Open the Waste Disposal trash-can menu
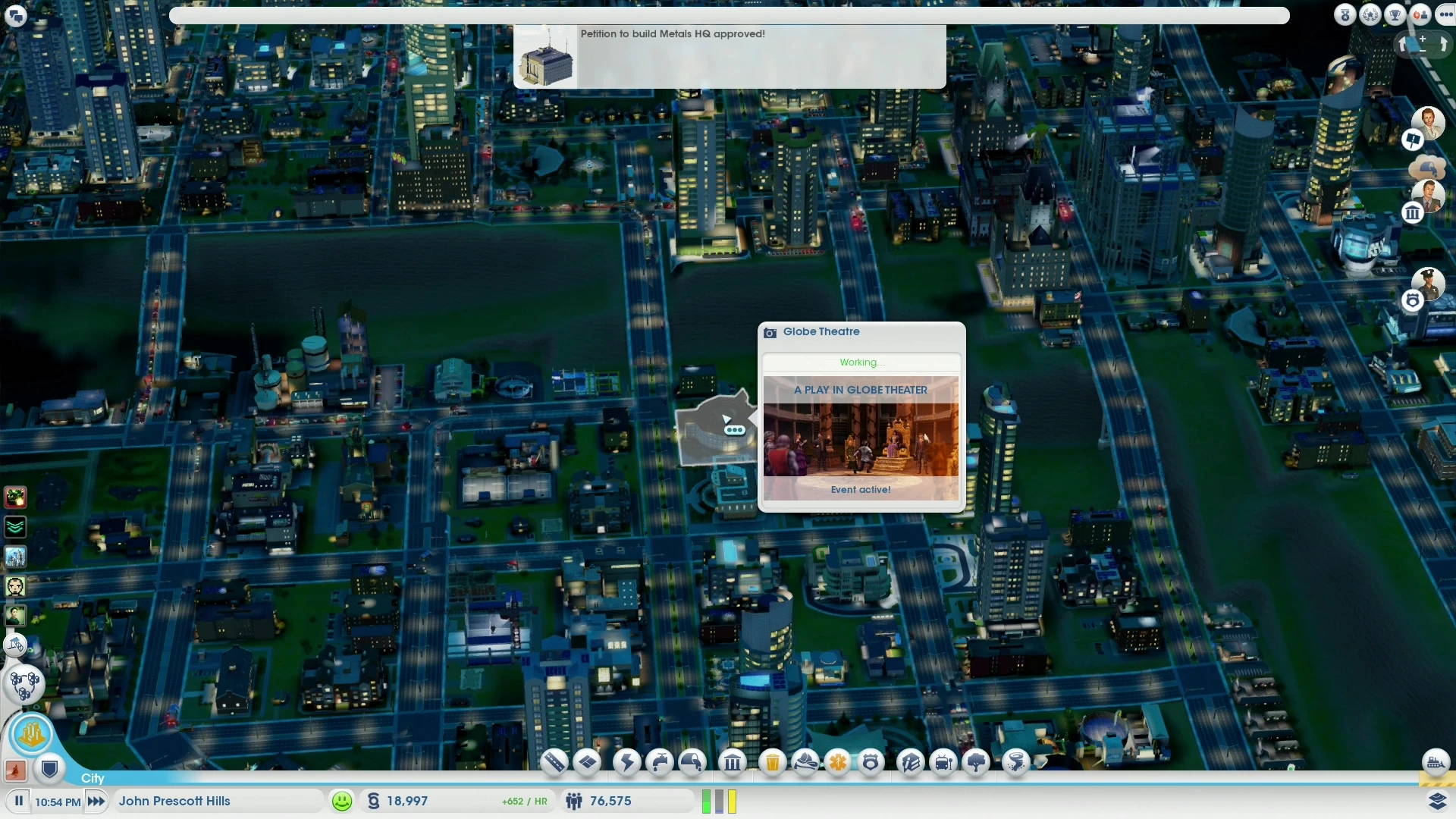Viewport: 1456px width, 819px height. [772, 761]
